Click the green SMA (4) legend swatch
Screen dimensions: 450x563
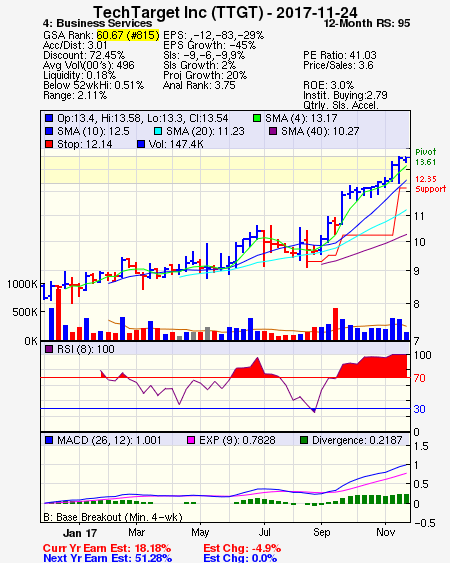[257, 118]
